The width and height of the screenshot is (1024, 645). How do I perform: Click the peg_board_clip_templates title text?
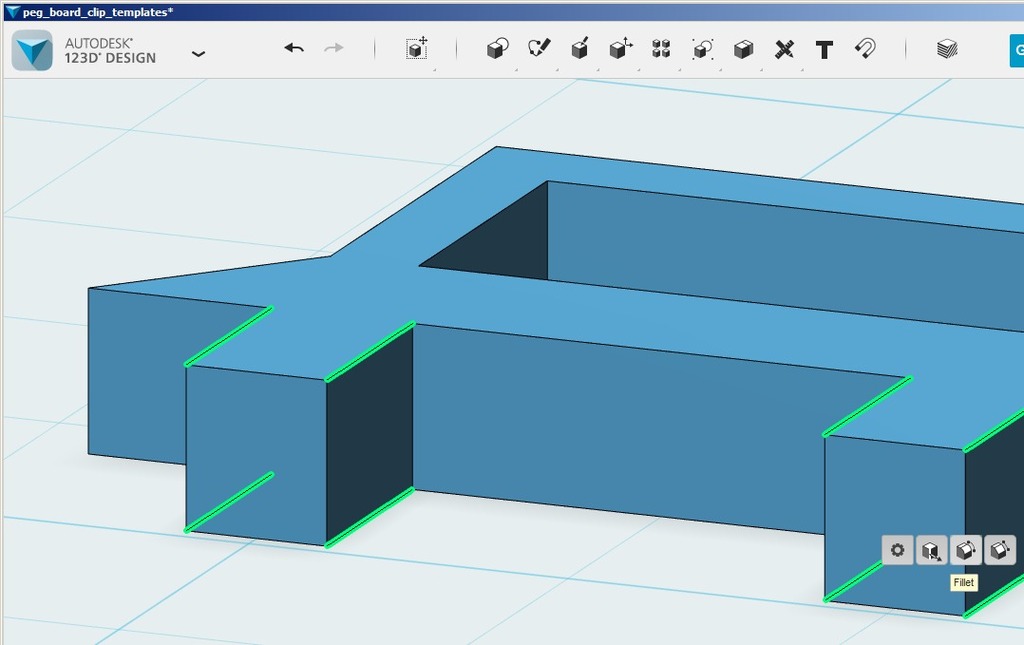coord(98,12)
